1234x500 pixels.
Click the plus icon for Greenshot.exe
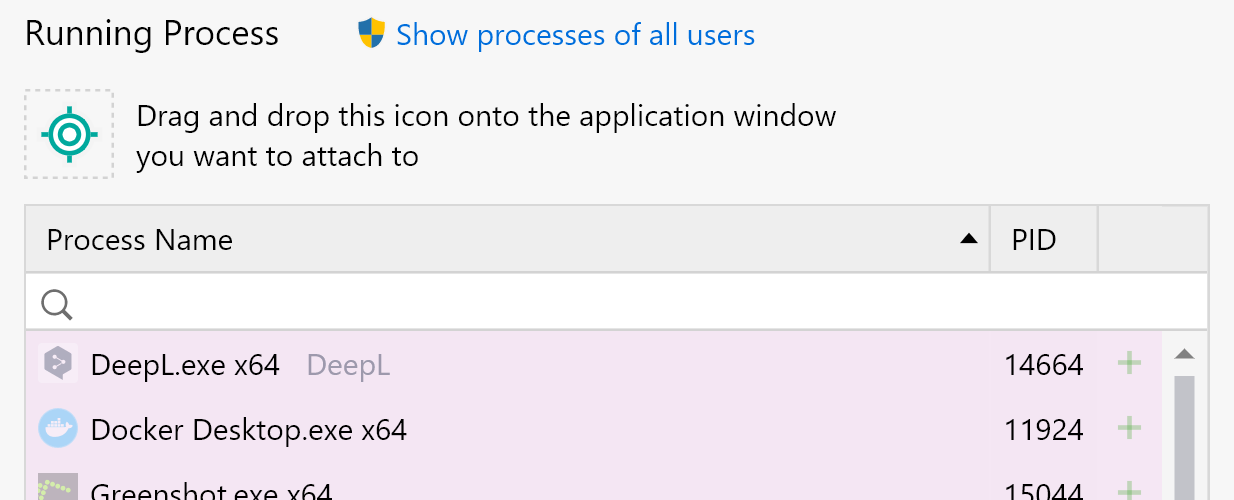coord(1129,491)
